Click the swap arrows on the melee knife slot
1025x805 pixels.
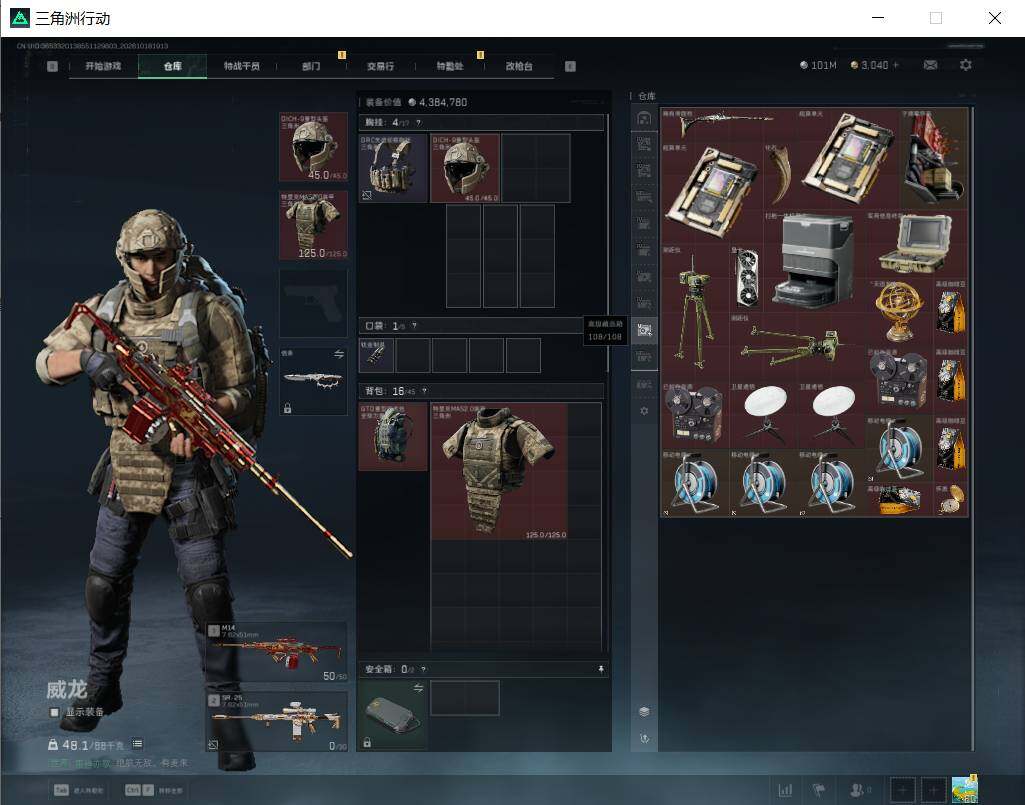339,354
